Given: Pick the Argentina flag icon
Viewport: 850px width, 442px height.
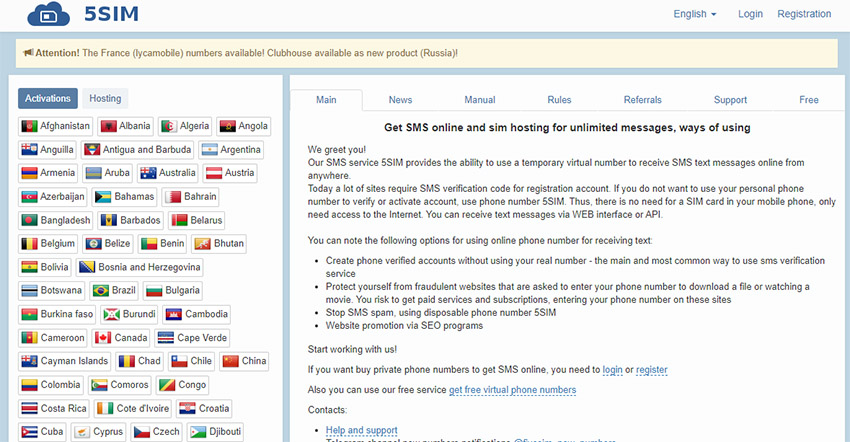Looking at the screenshot, I should click(209, 150).
